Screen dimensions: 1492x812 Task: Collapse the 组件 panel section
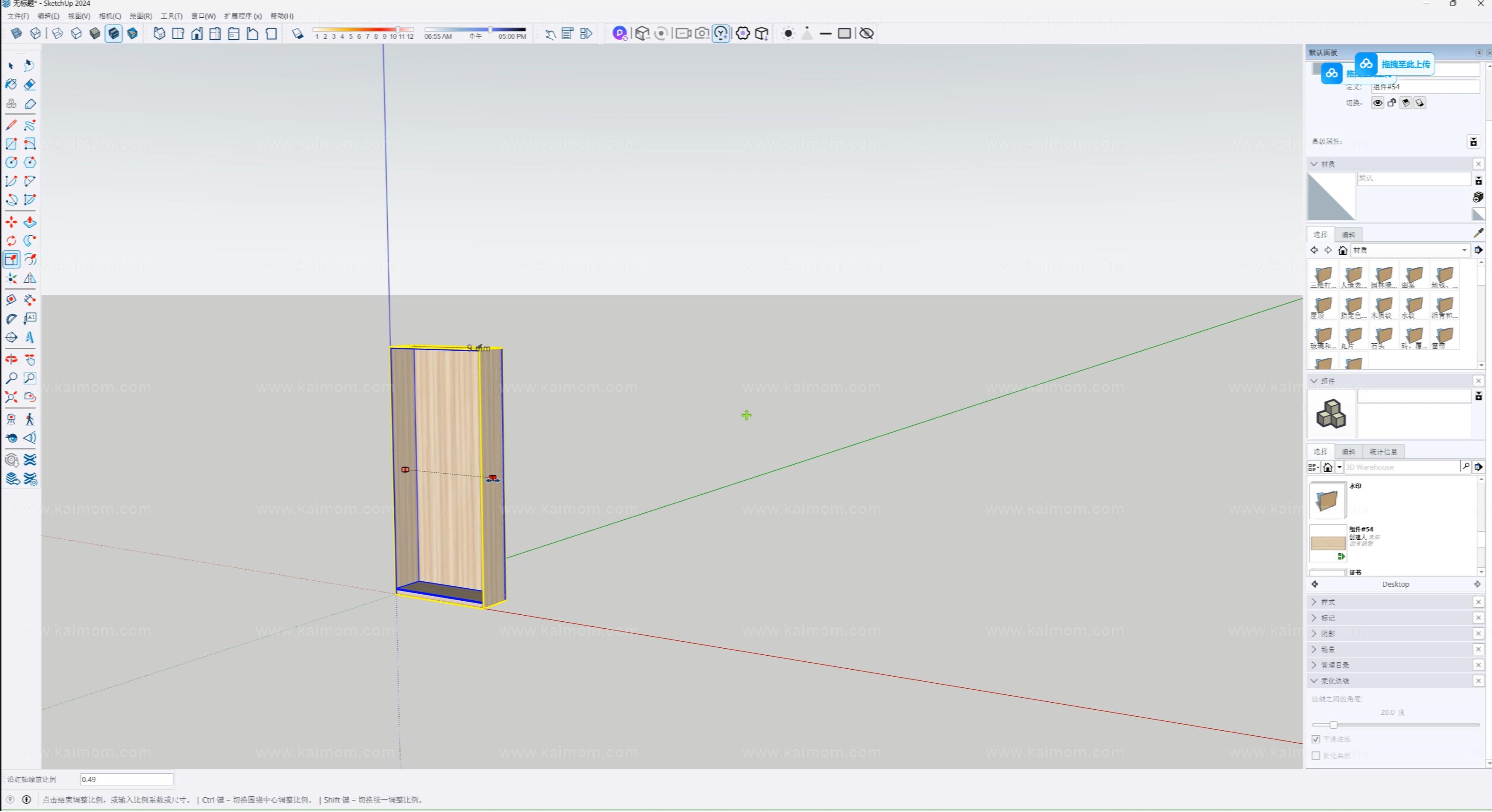click(1314, 381)
